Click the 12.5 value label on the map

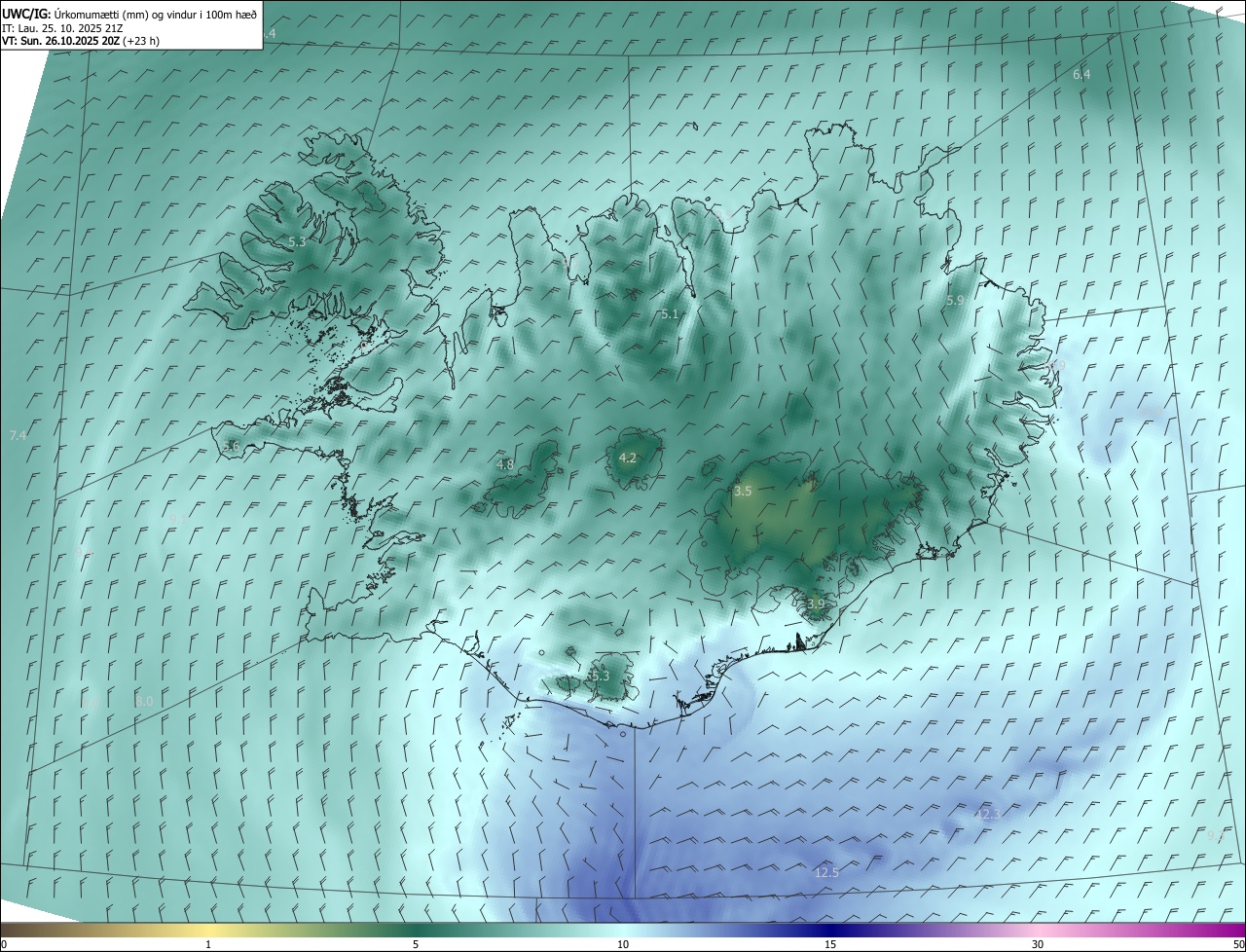826,873
